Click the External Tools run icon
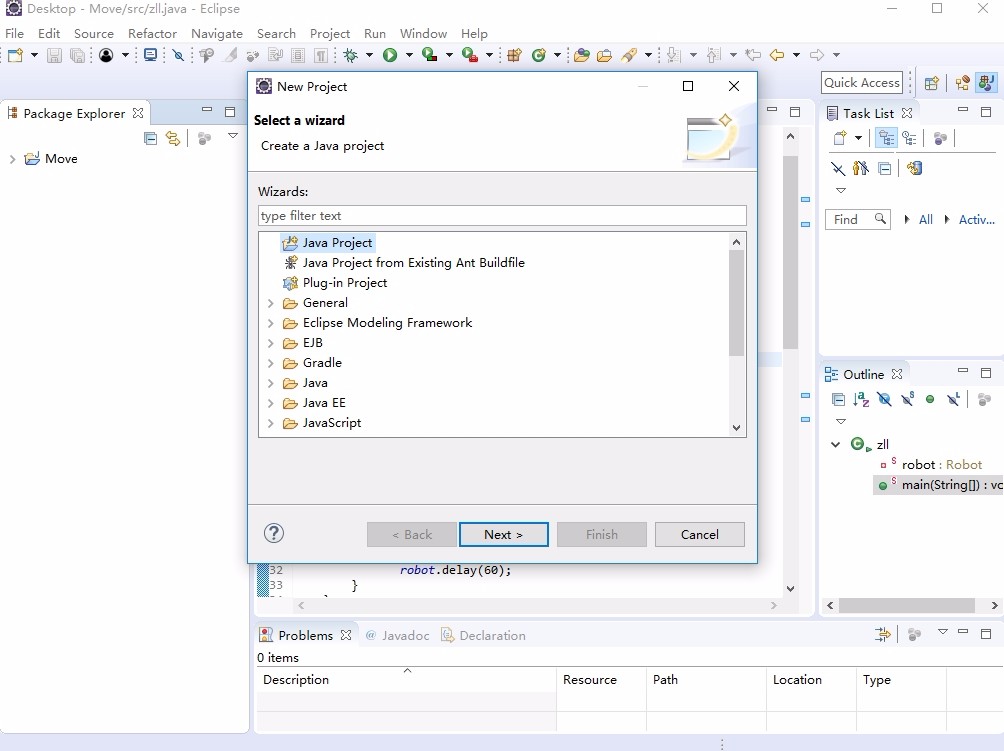The width and height of the screenshot is (1004, 751). point(469,55)
